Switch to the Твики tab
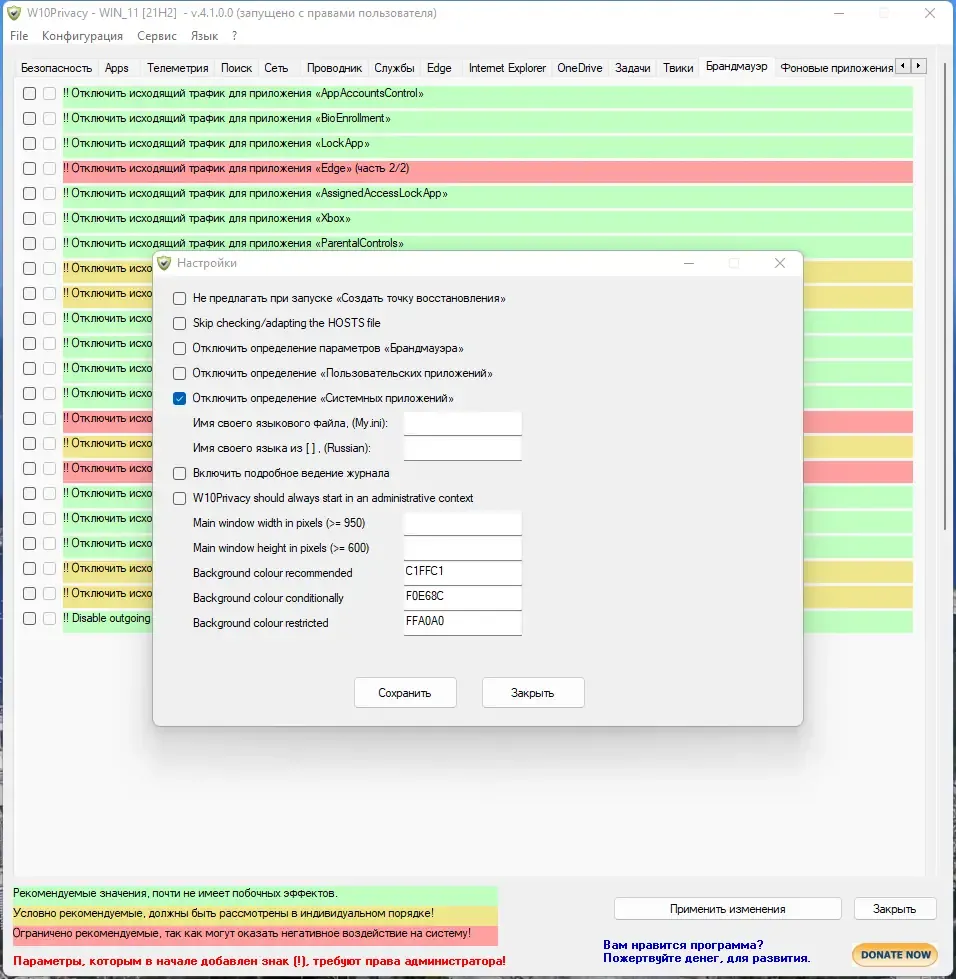Image resolution: width=956 pixels, height=979 pixels. 678,68
